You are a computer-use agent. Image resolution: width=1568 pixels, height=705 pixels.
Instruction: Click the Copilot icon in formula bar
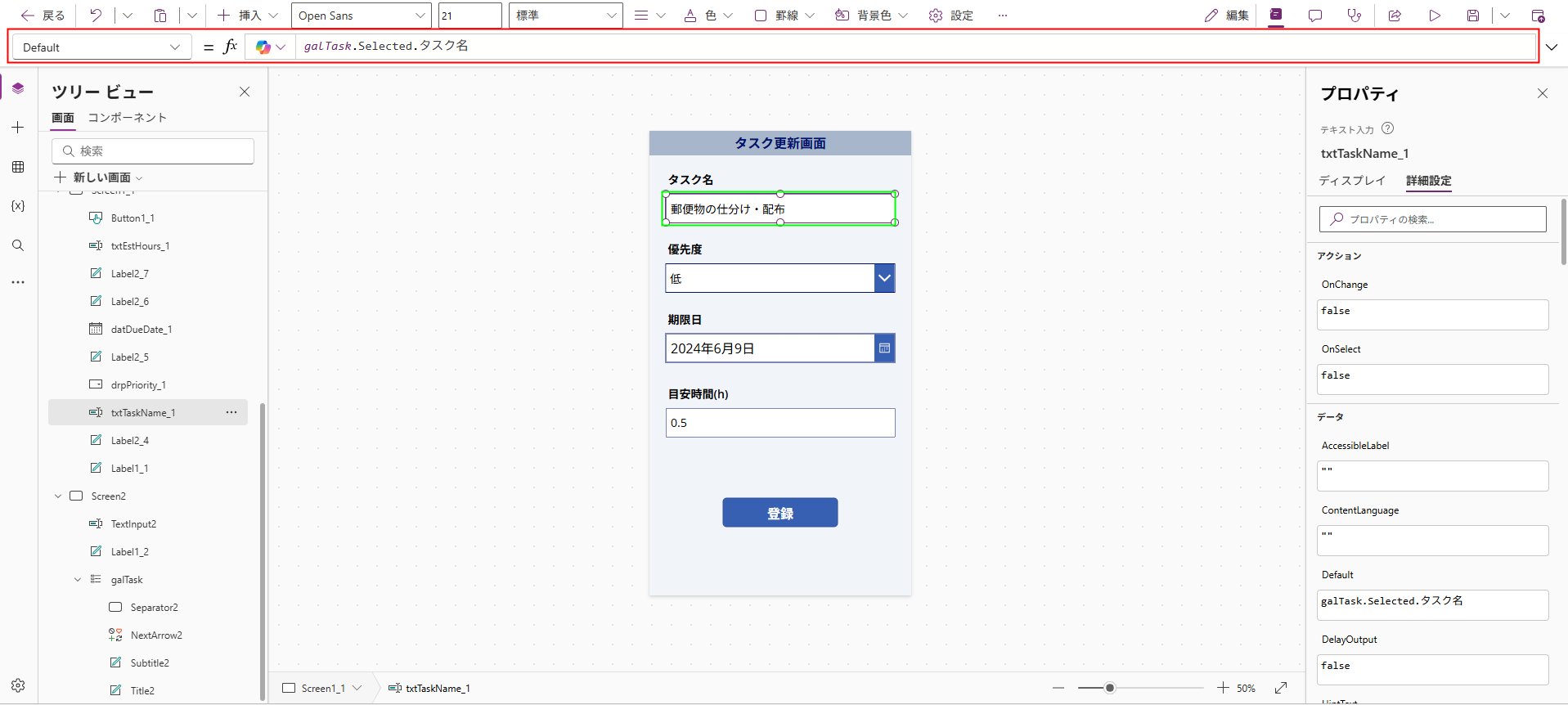(x=263, y=47)
